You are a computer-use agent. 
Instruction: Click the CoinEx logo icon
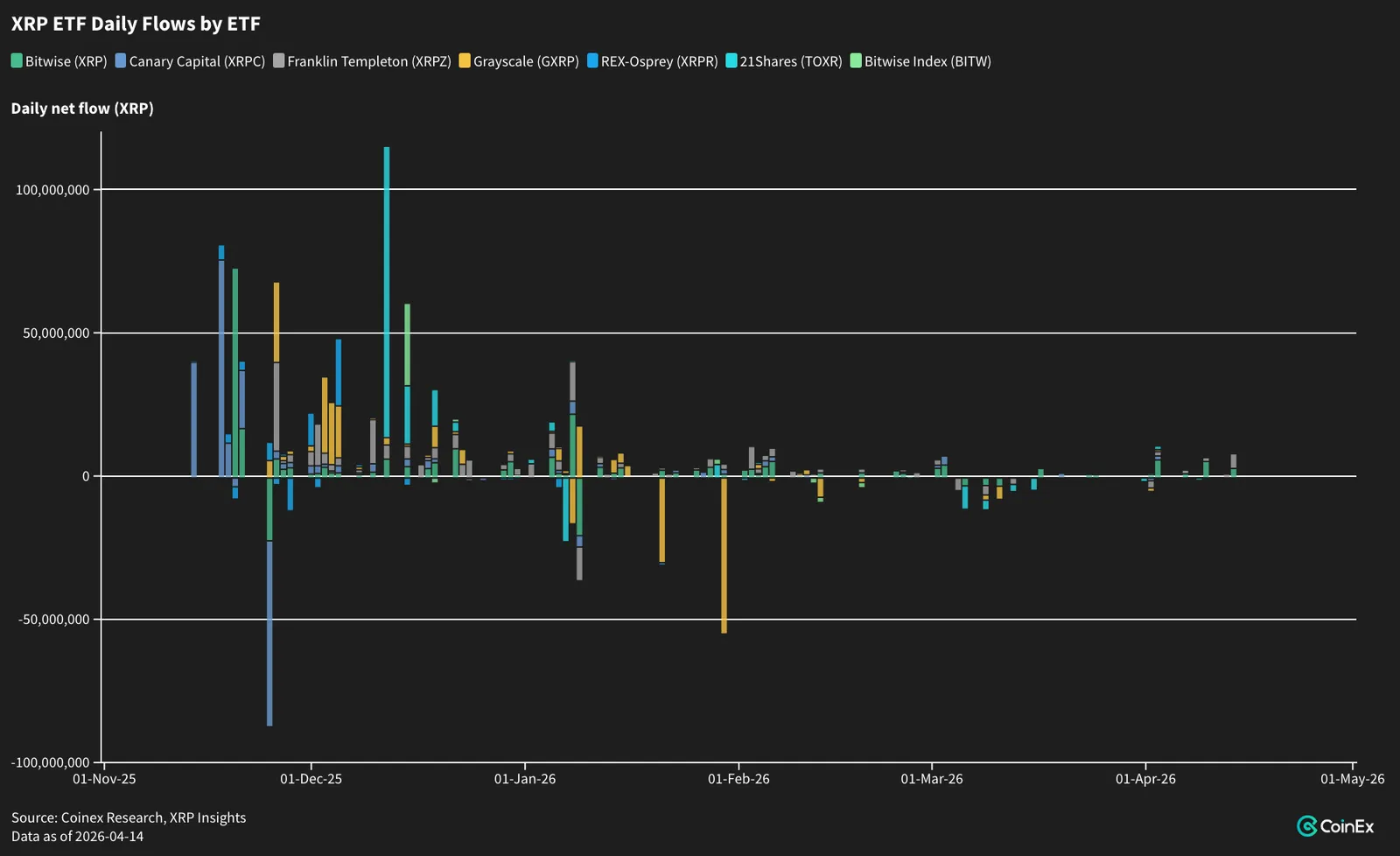click(1307, 826)
